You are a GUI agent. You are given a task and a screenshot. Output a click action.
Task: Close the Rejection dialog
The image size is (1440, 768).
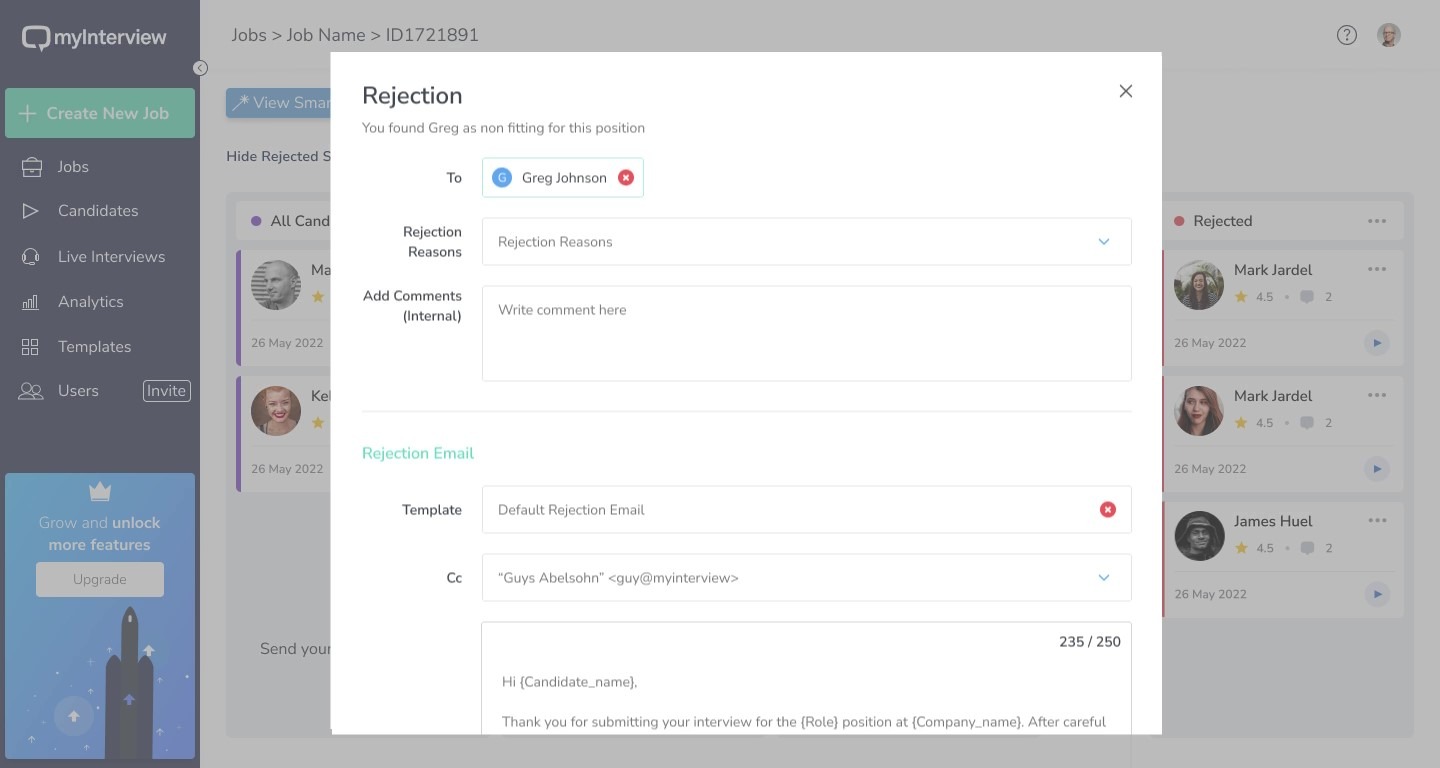[x=1125, y=91]
